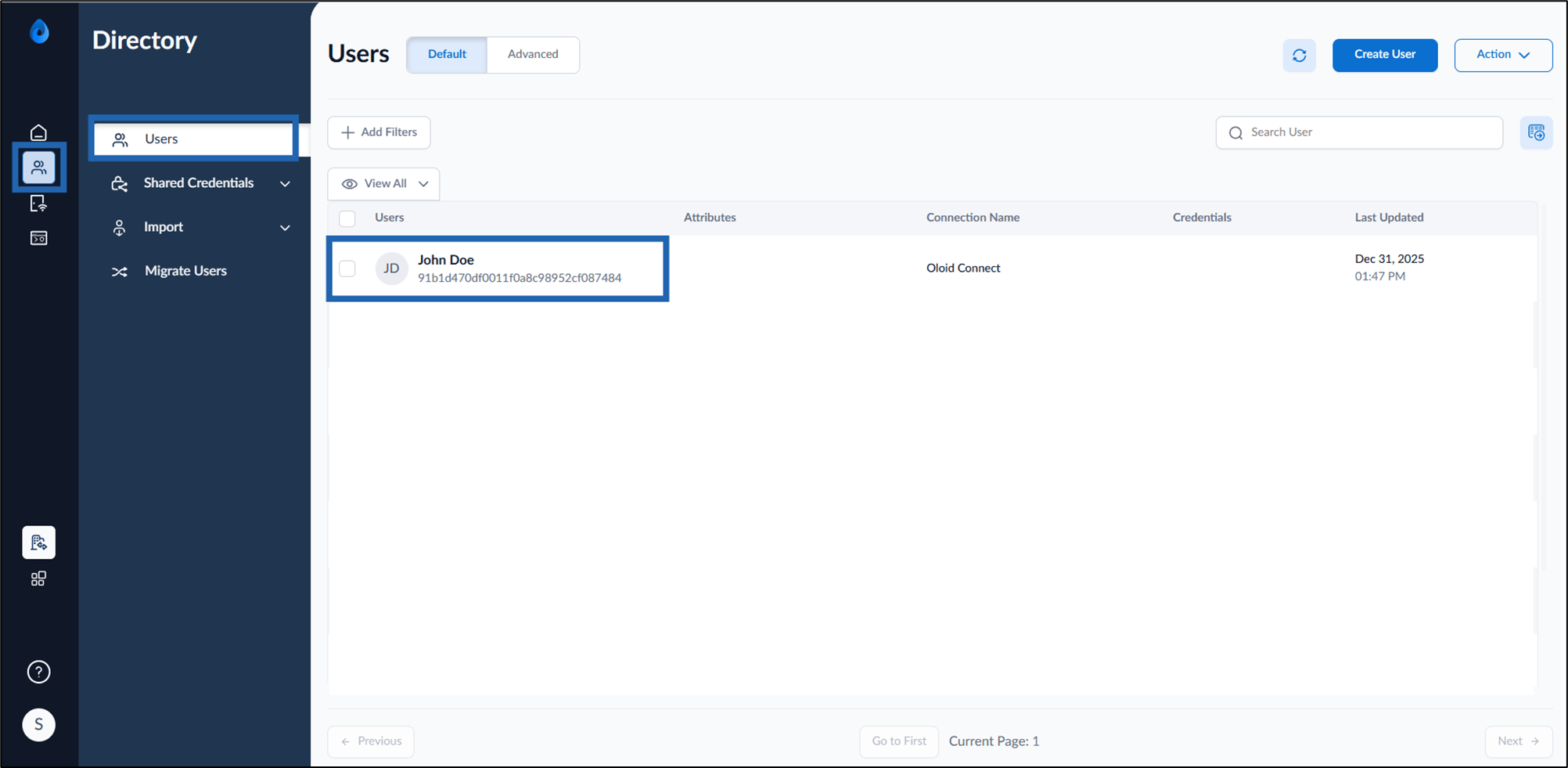Image resolution: width=1568 pixels, height=768 pixels.
Task: Click the Credentials column header
Action: click(1202, 218)
